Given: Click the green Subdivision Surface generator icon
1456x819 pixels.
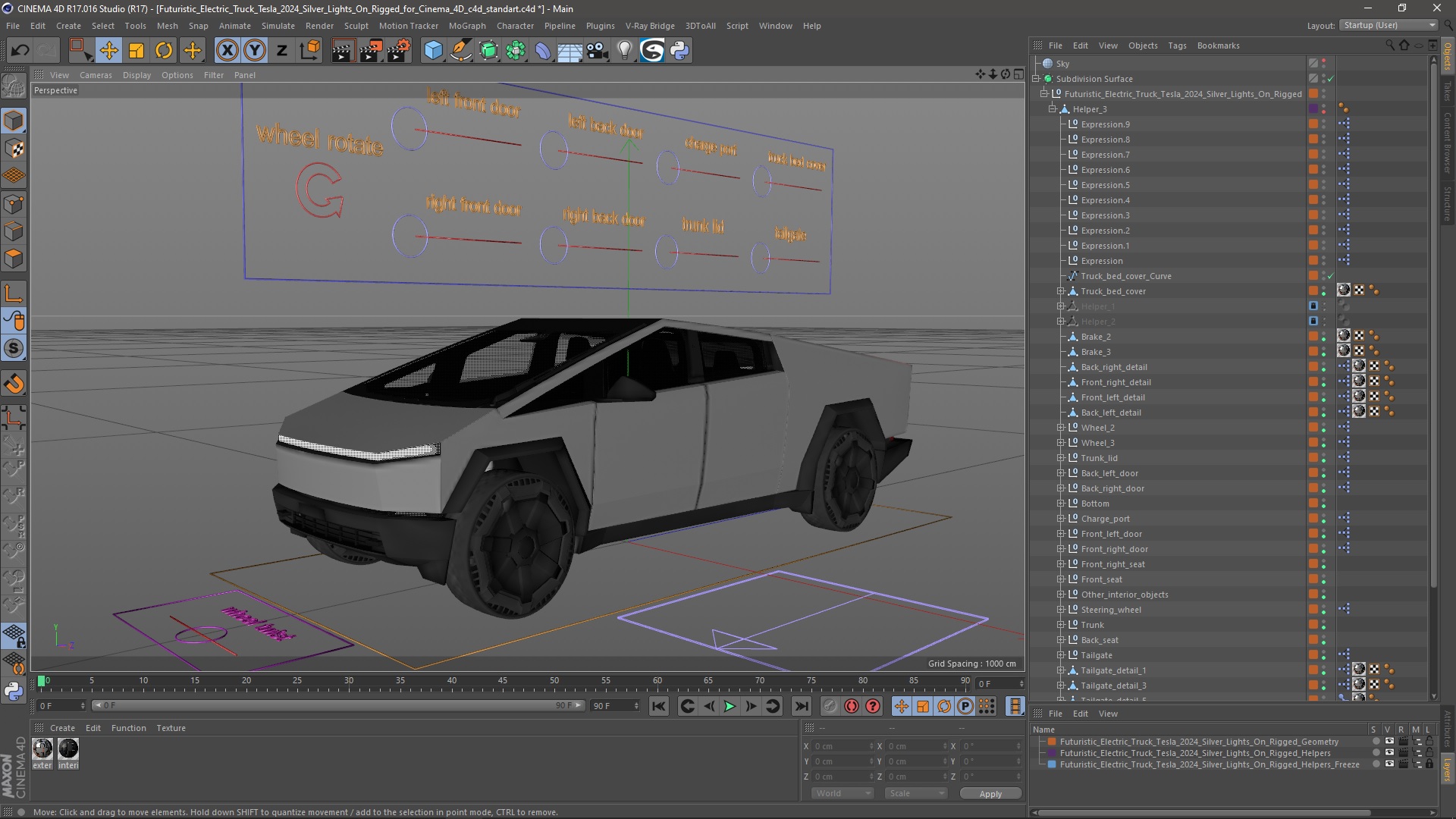Looking at the screenshot, I should pyautogui.click(x=488, y=51).
